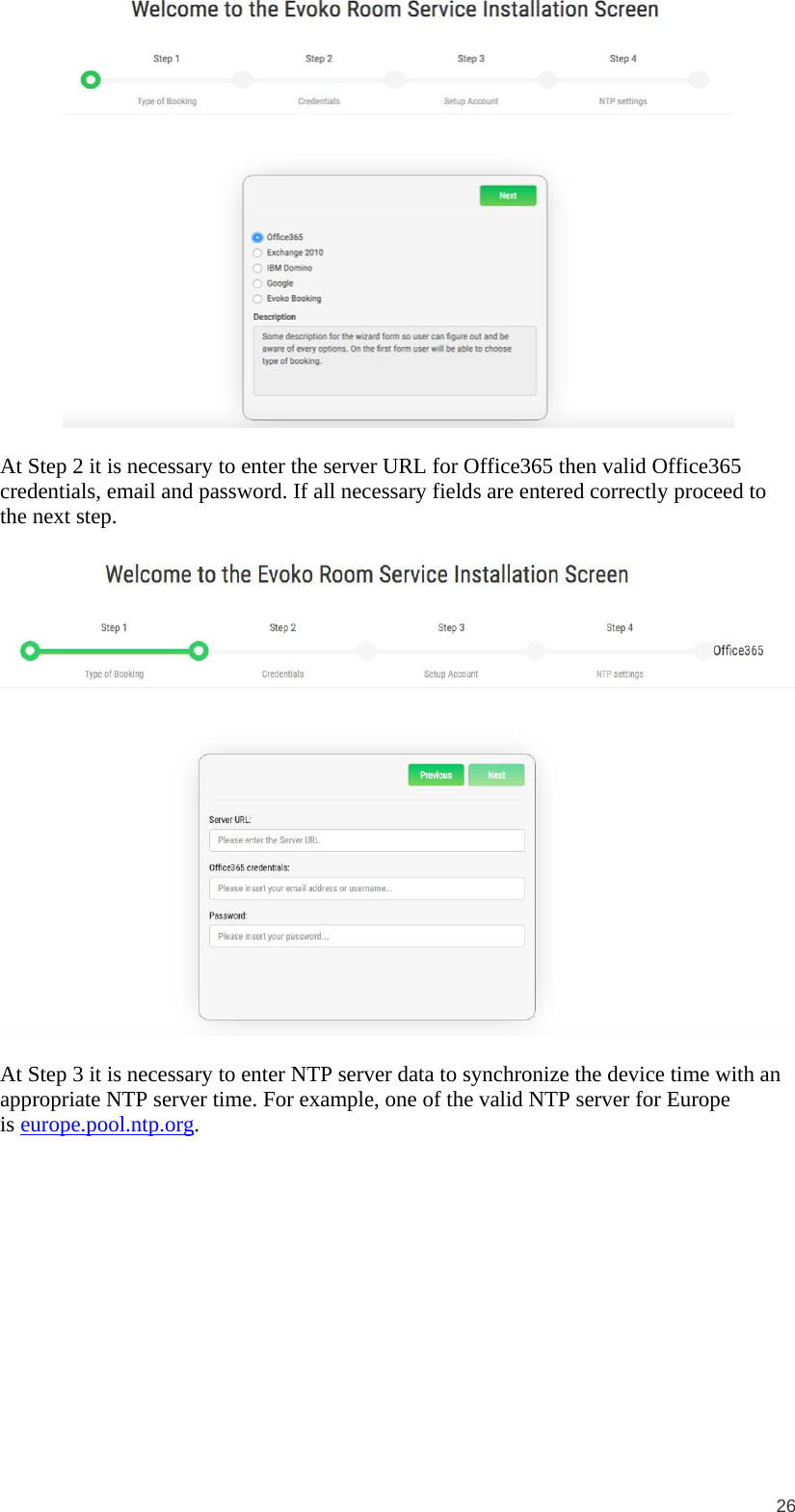Select the Office365 booking type
The image size is (795, 1512).
click(x=256, y=237)
